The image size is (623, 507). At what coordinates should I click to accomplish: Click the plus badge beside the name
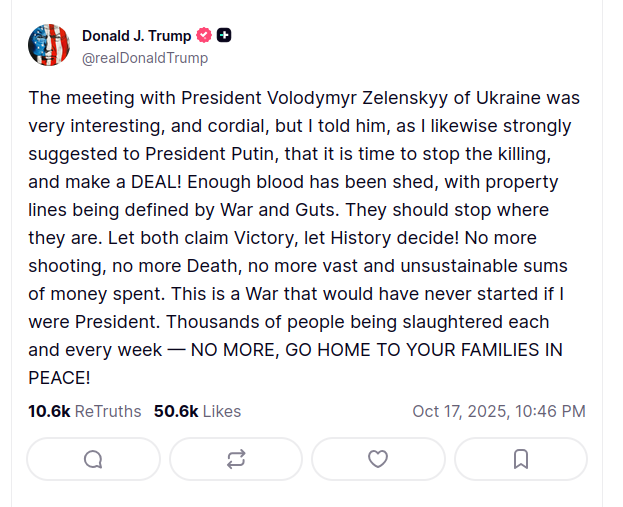pos(224,36)
